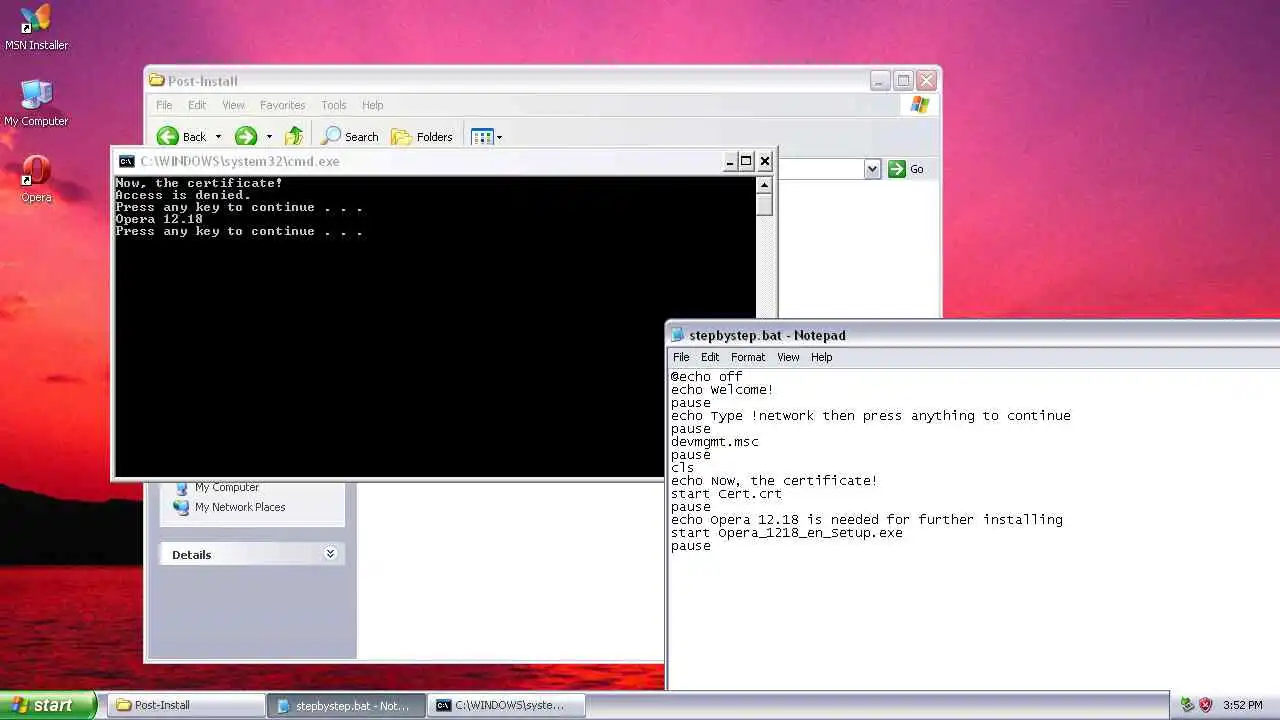Open My Computer link in Other Places

click(x=227, y=487)
